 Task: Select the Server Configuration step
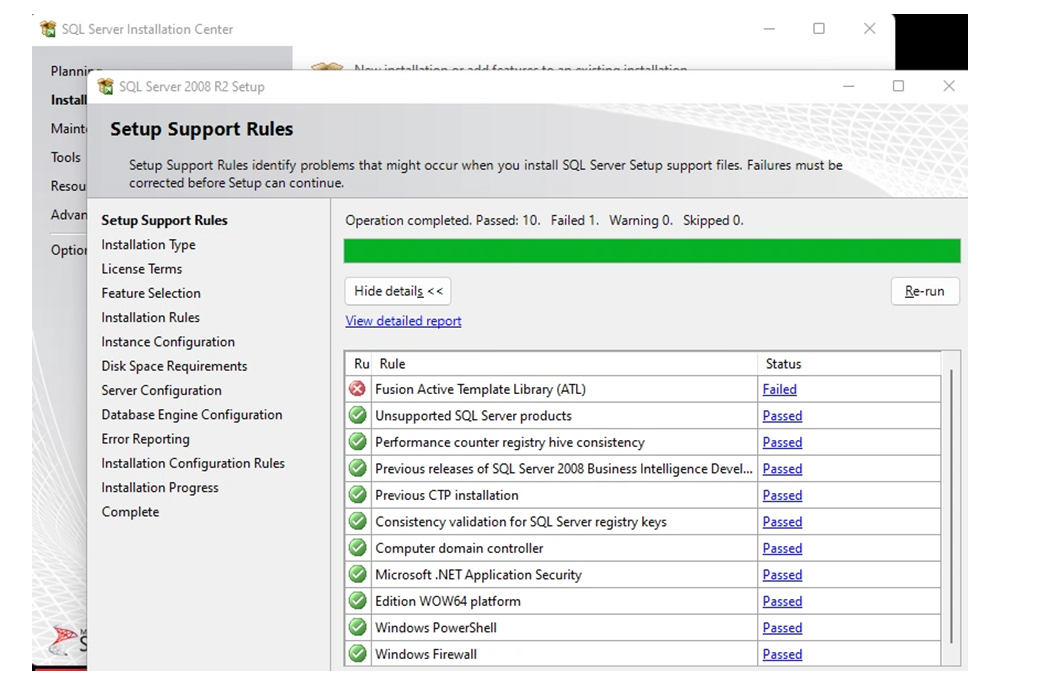coord(162,390)
